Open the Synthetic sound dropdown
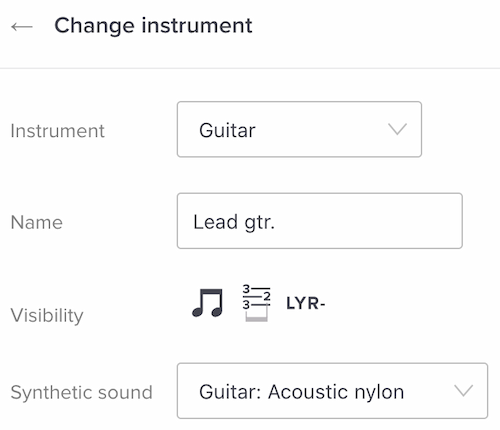500x430 pixels. [332, 391]
